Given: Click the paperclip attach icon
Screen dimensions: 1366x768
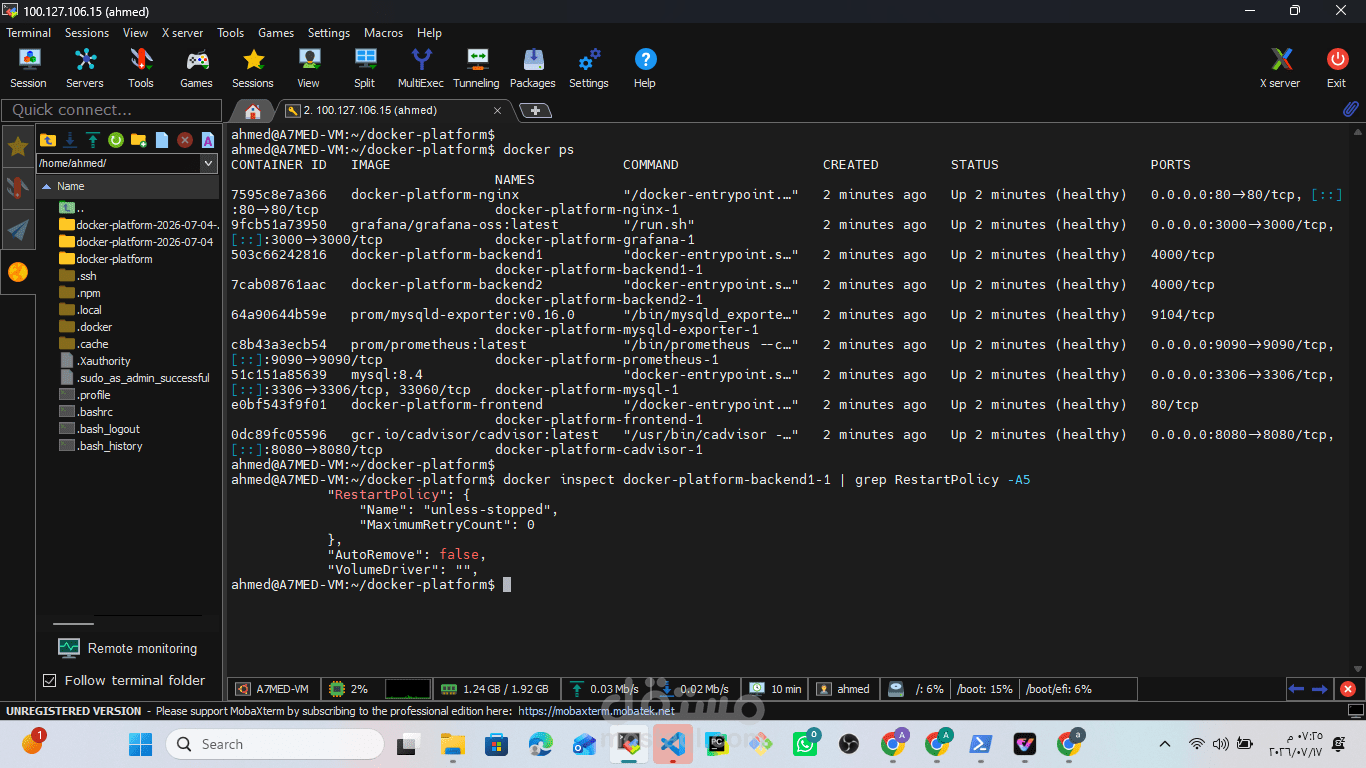Looking at the screenshot, I should point(1350,110).
